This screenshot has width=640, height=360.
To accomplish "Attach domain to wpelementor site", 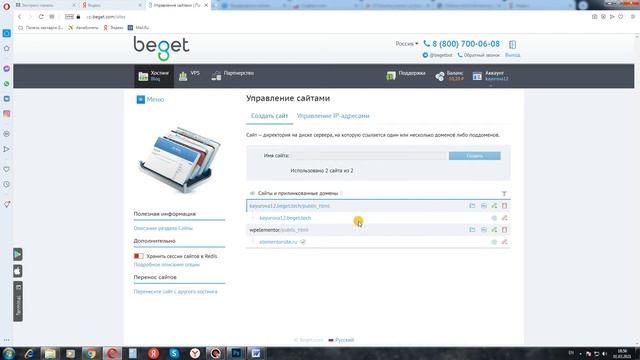I will coord(494,230).
